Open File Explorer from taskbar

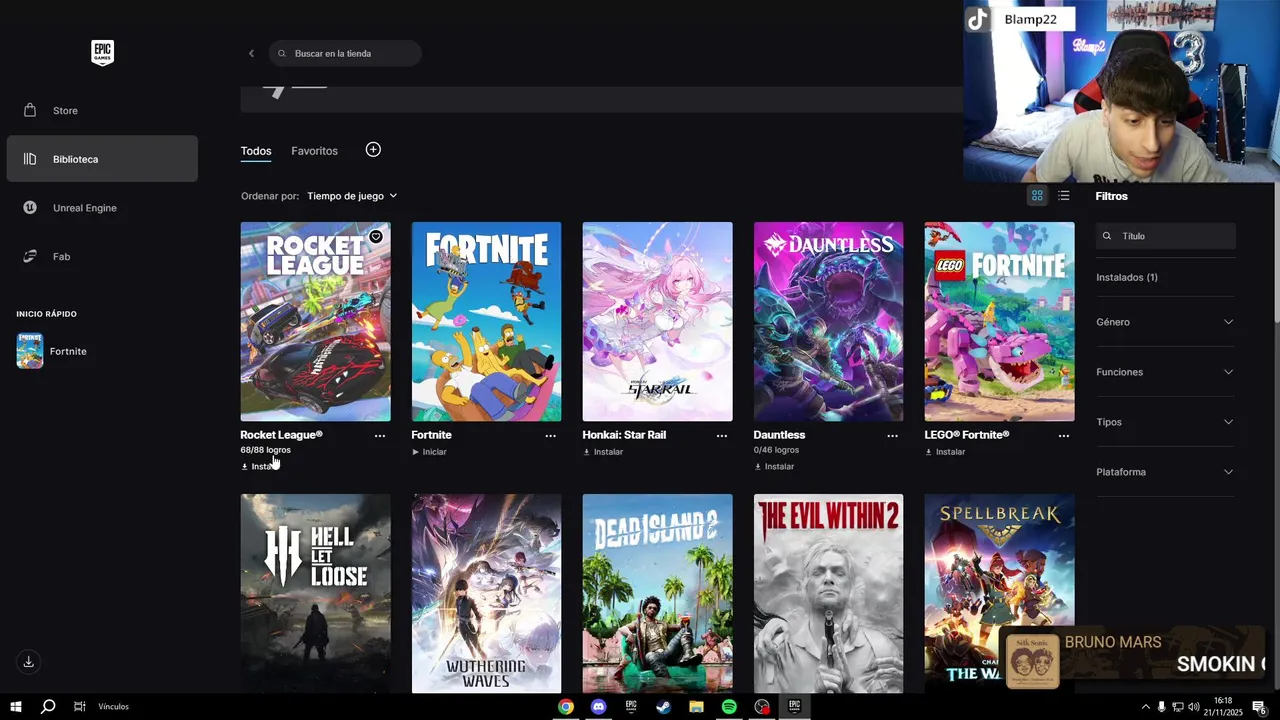tap(696, 707)
